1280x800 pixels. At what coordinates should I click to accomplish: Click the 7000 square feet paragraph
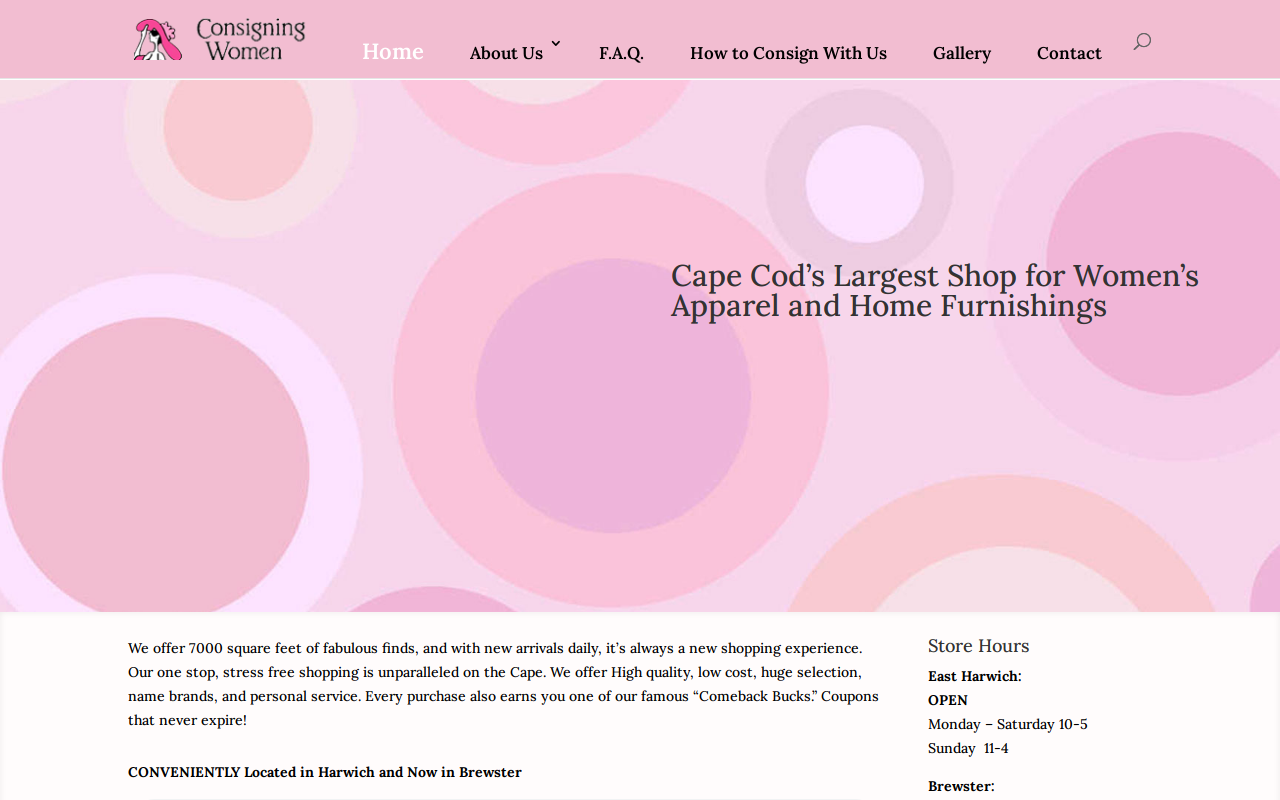point(504,684)
